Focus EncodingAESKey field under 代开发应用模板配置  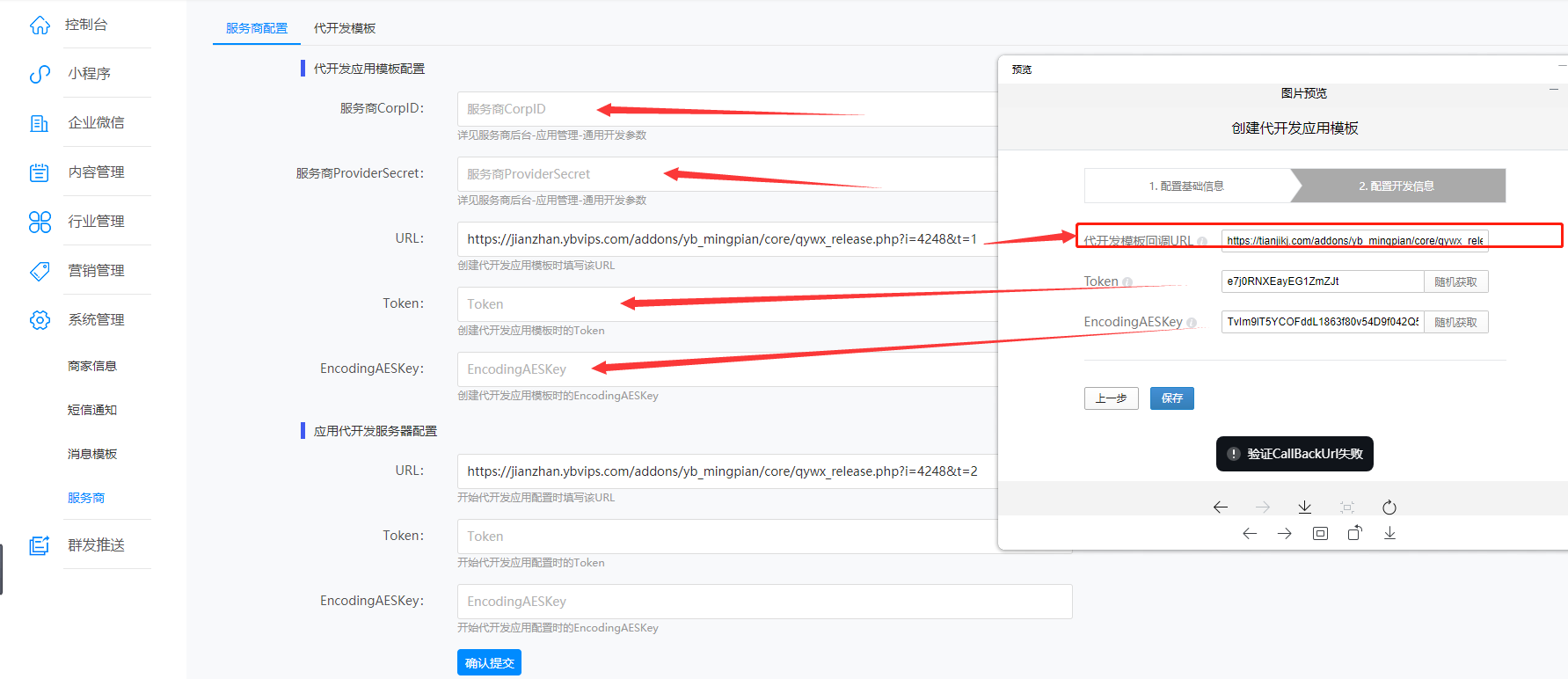click(x=727, y=369)
